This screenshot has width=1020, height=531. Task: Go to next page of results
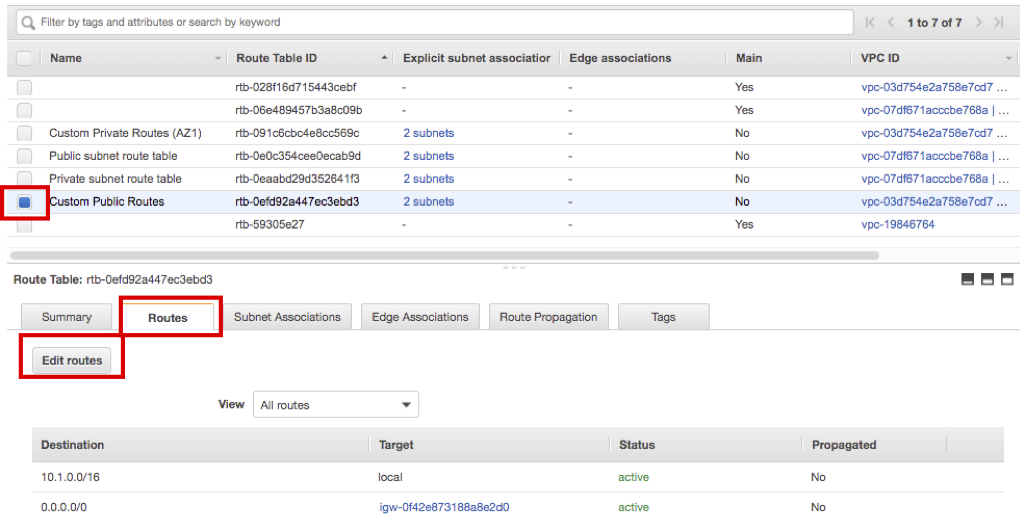pyautogui.click(x=978, y=22)
